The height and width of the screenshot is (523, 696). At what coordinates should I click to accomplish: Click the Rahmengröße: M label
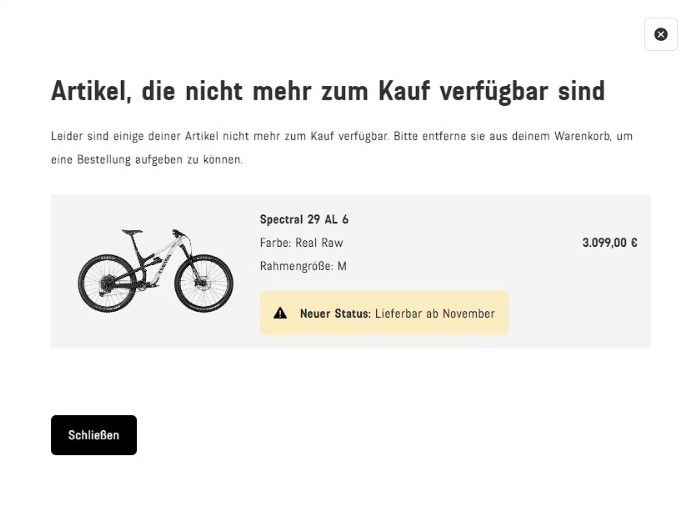[303, 266]
